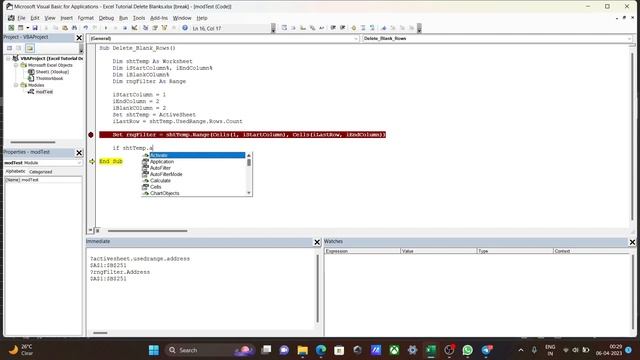Image resolution: width=640 pixels, height=360 pixels.
Task: Click the Quick Info toolbar icon
Action: click(x=303, y=28)
